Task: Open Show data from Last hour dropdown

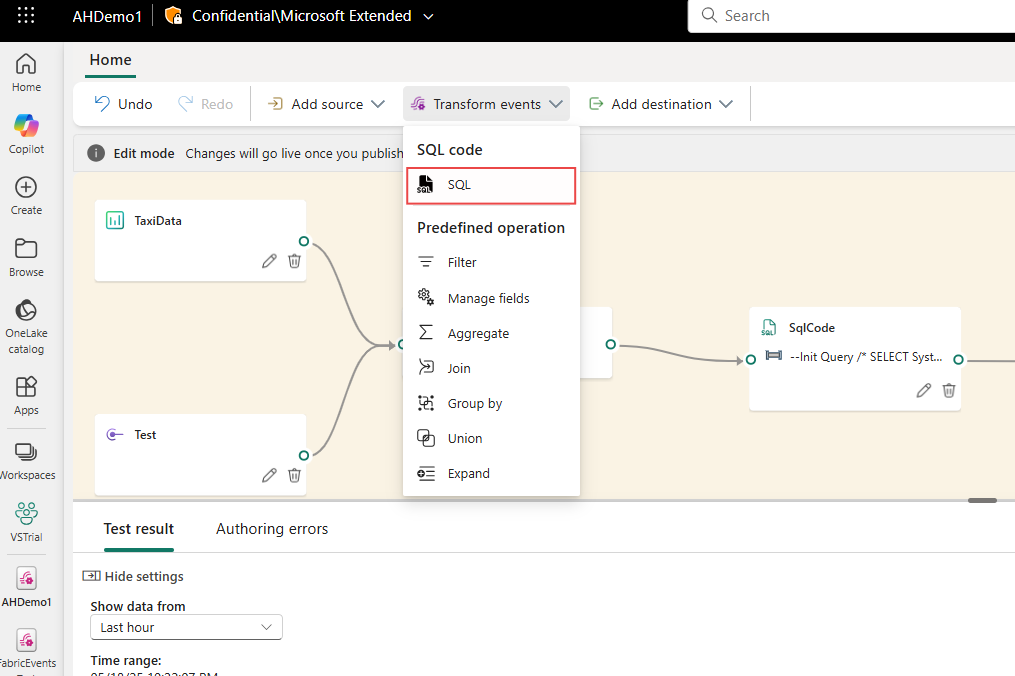Action: 186,627
